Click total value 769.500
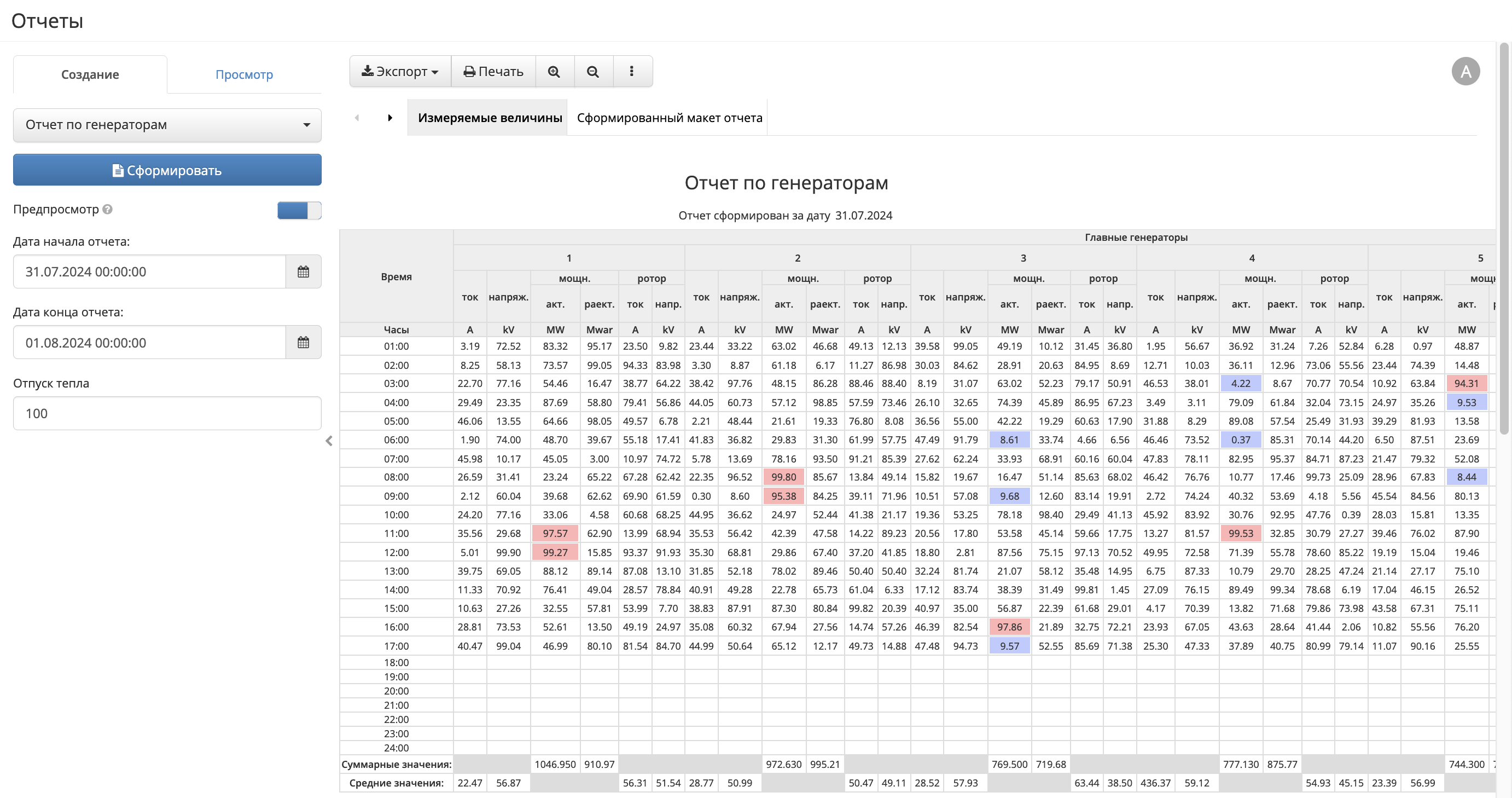Viewport: 1512px width, 798px height. coord(1010,765)
